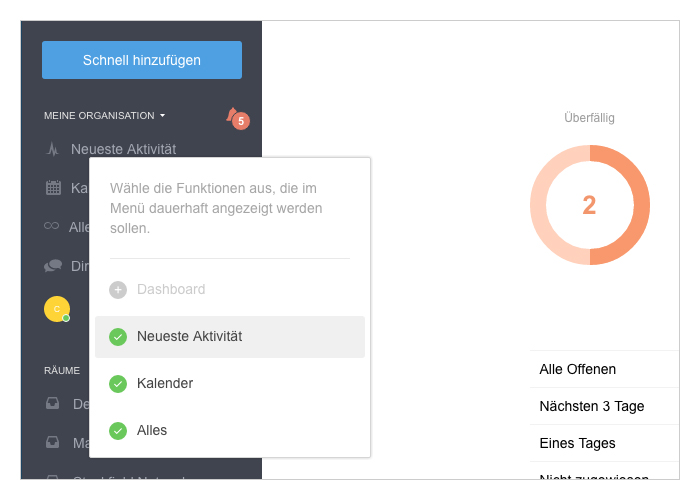Open the notifications bell with badge 5
This screenshot has width=700, height=500.
coord(237,118)
